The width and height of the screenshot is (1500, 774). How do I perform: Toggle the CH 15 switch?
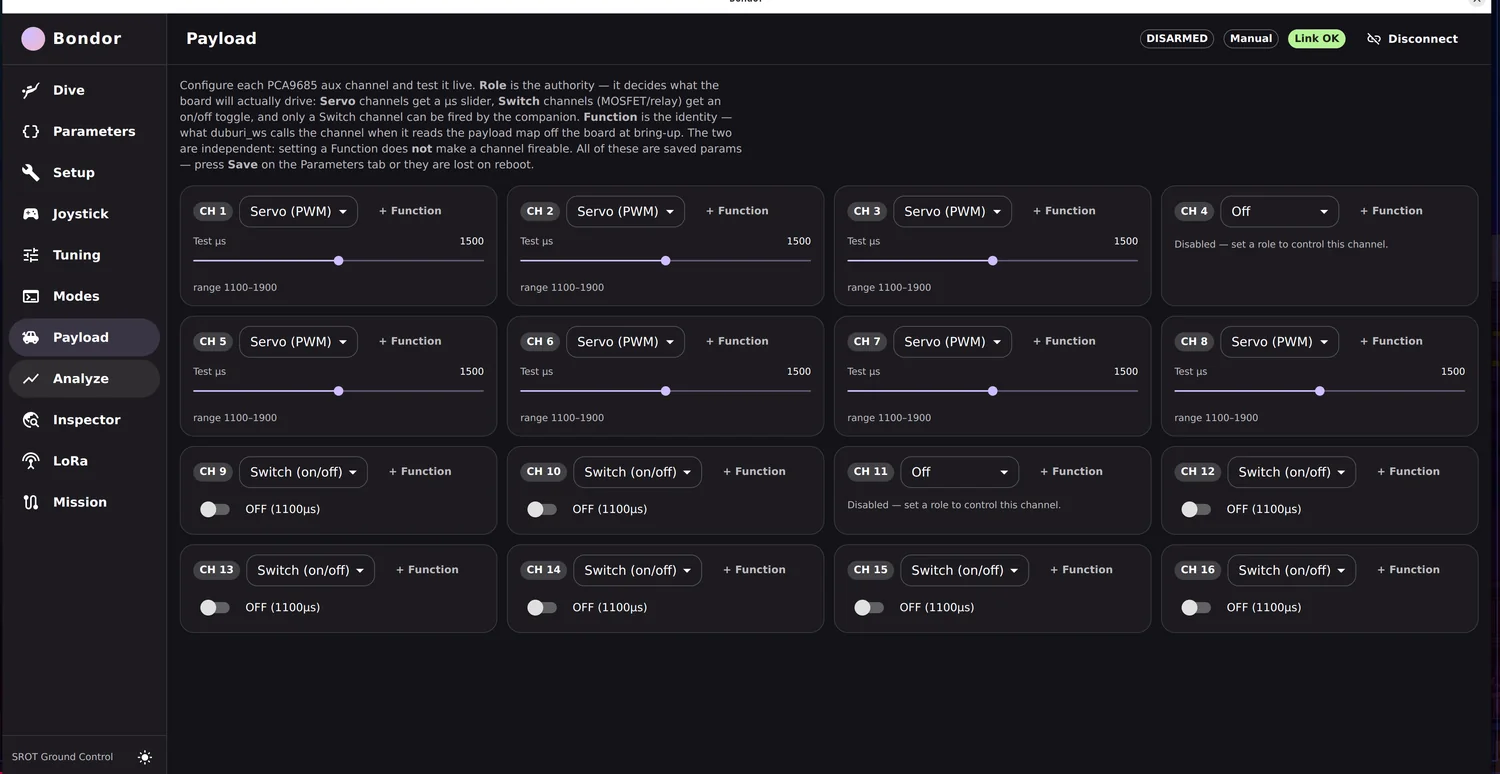869,607
